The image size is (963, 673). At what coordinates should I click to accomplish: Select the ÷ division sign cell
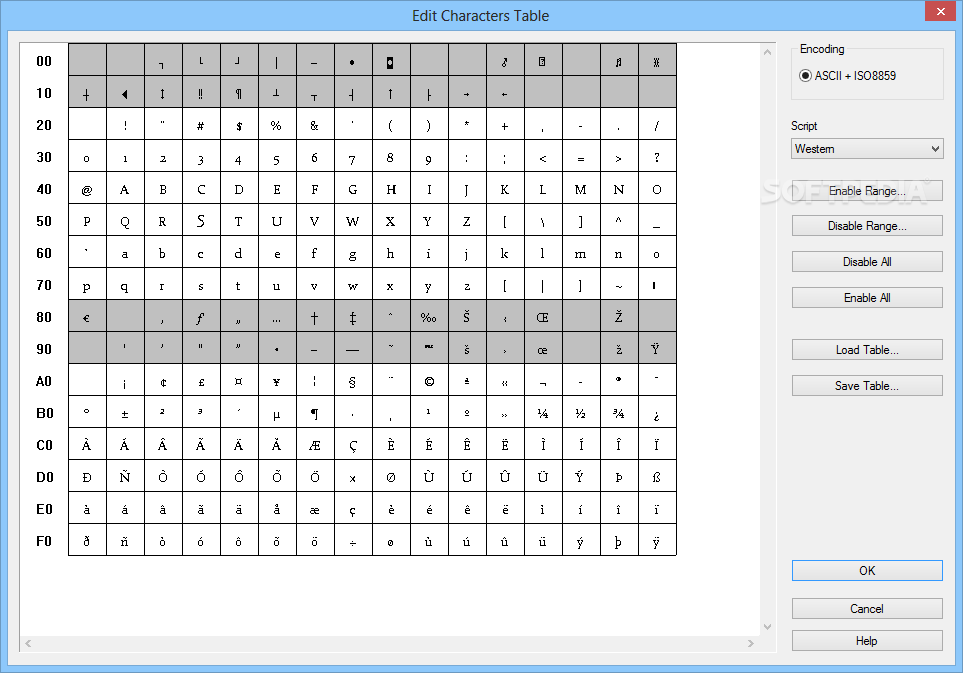(353, 541)
